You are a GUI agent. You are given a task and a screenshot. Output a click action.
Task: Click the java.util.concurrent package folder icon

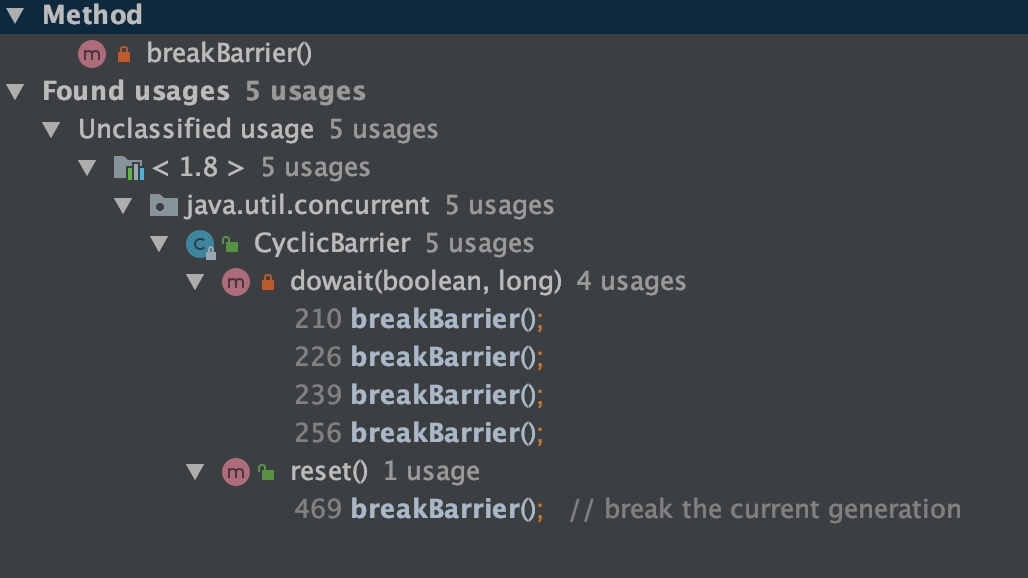point(163,206)
